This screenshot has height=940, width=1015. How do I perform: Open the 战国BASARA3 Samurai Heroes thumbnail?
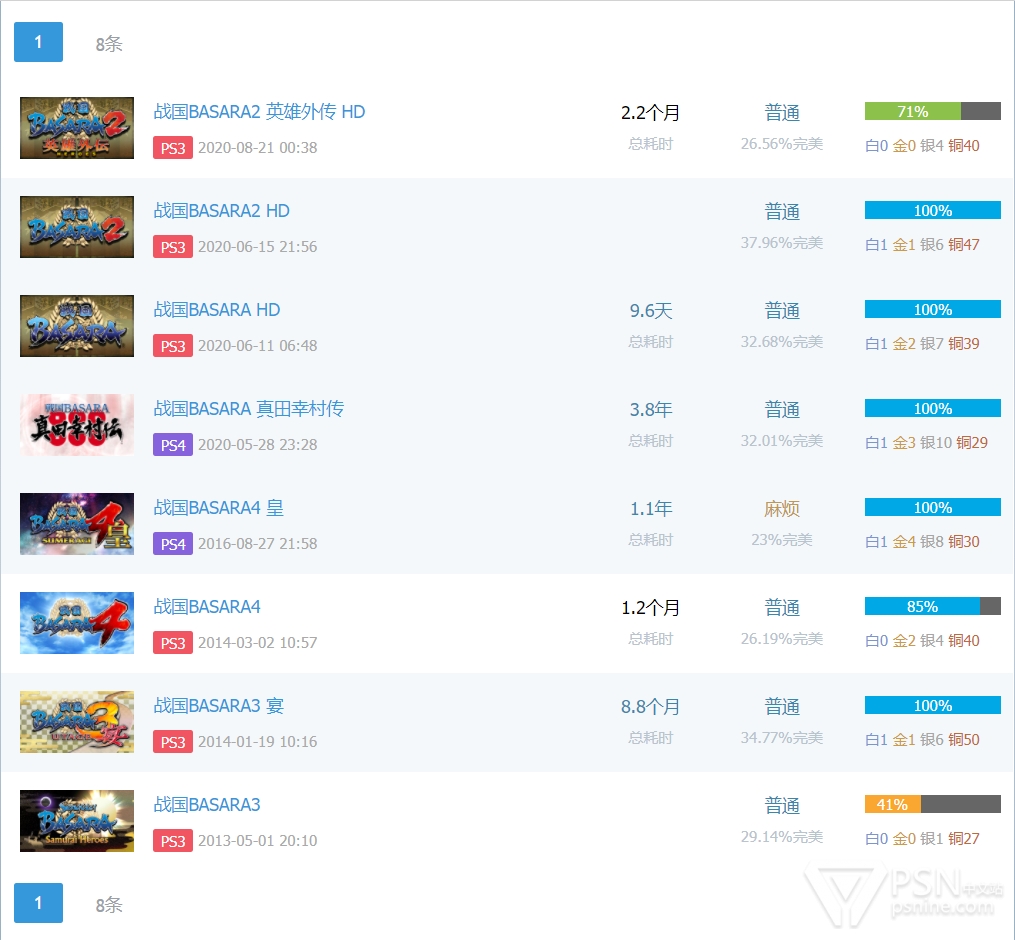(77, 821)
